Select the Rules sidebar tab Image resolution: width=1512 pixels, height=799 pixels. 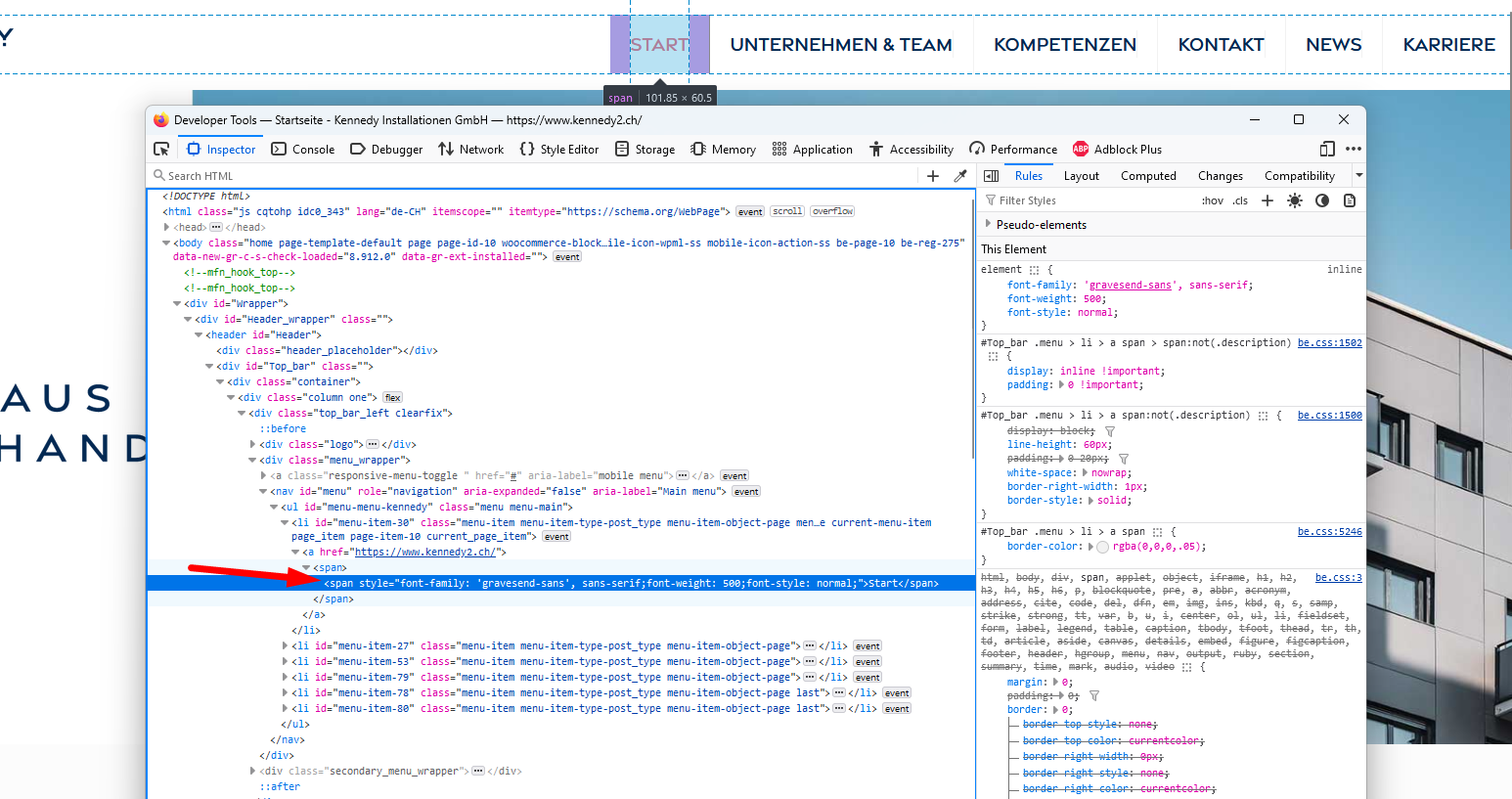pyautogui.click(x=1029, y=176)
